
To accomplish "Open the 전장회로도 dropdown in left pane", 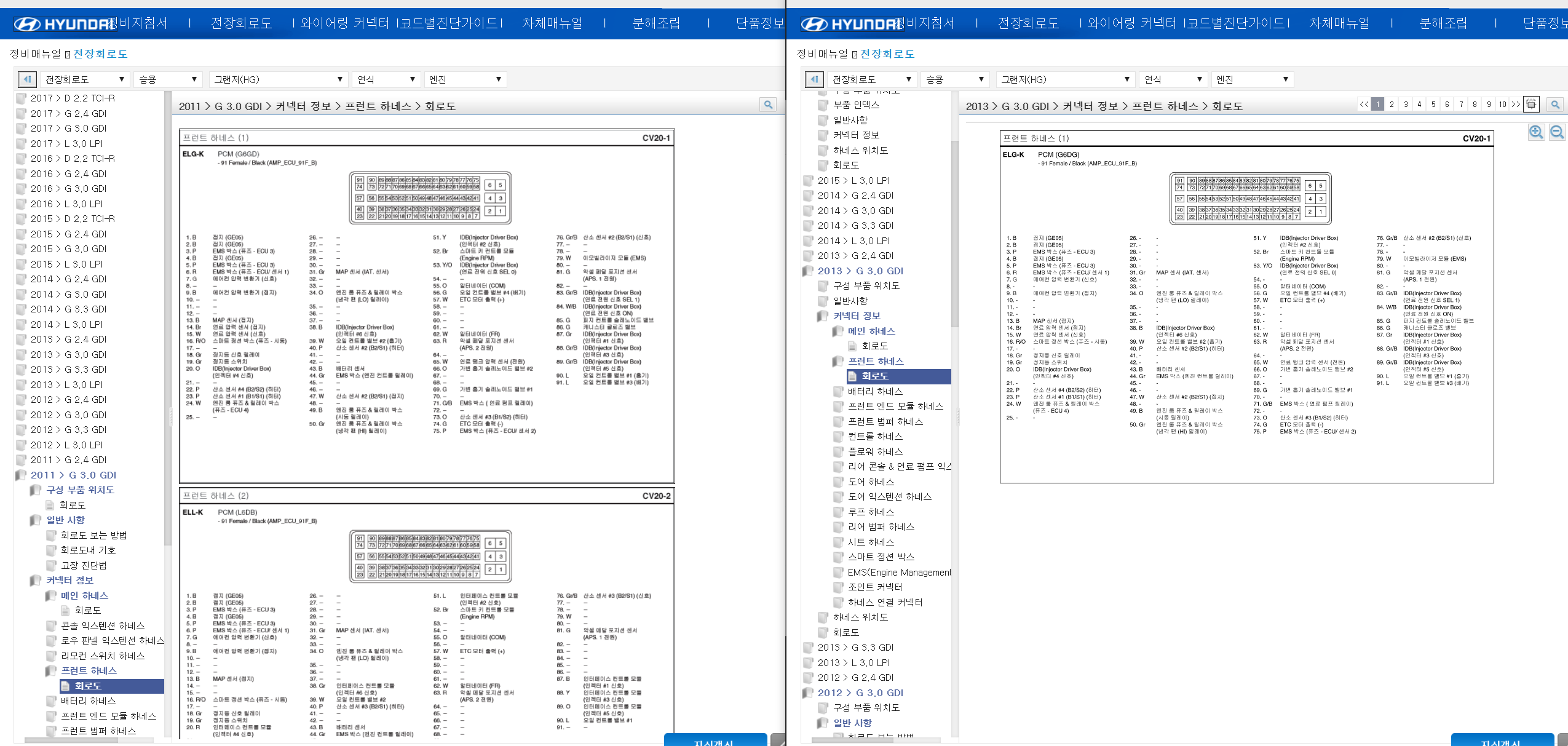I will pyautogui.click(x=85, y=79).
